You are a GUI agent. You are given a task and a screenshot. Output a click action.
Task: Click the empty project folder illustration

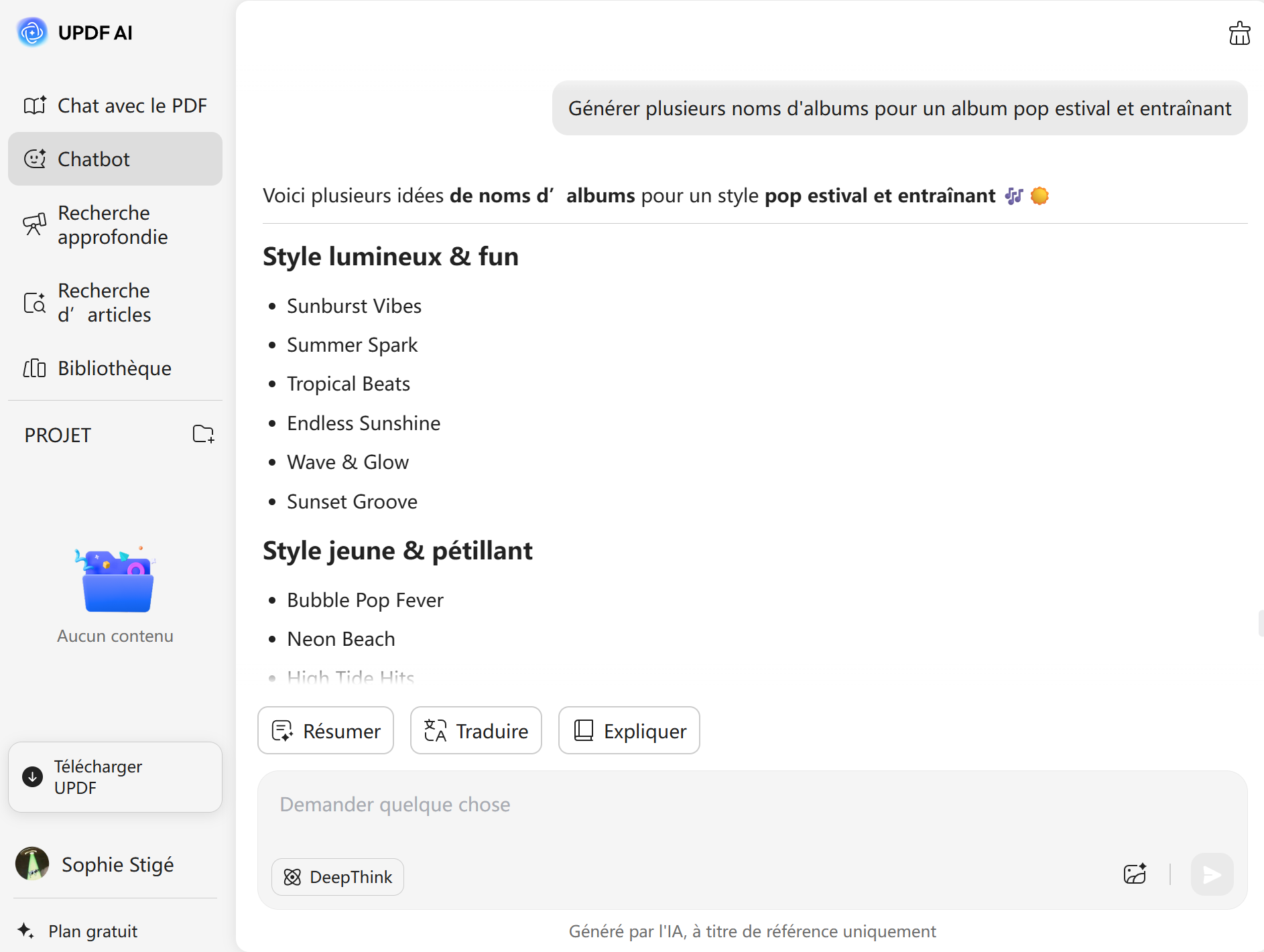(x=117, y=580)
